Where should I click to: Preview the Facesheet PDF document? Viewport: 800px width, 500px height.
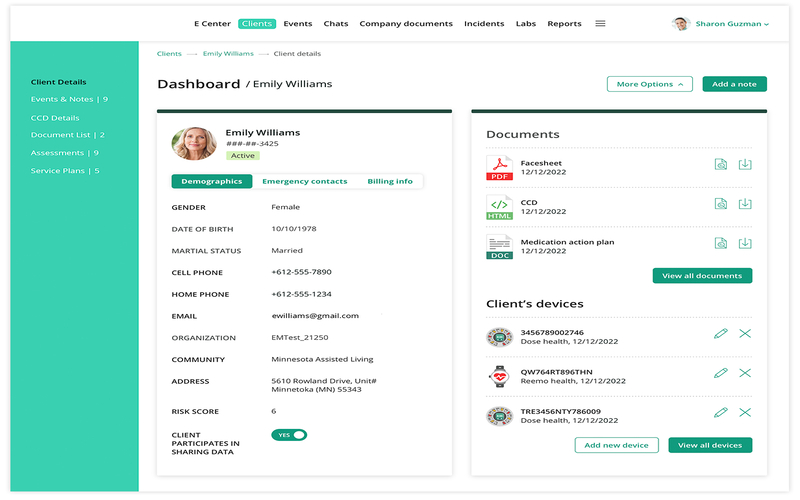(x=720, y=165)
